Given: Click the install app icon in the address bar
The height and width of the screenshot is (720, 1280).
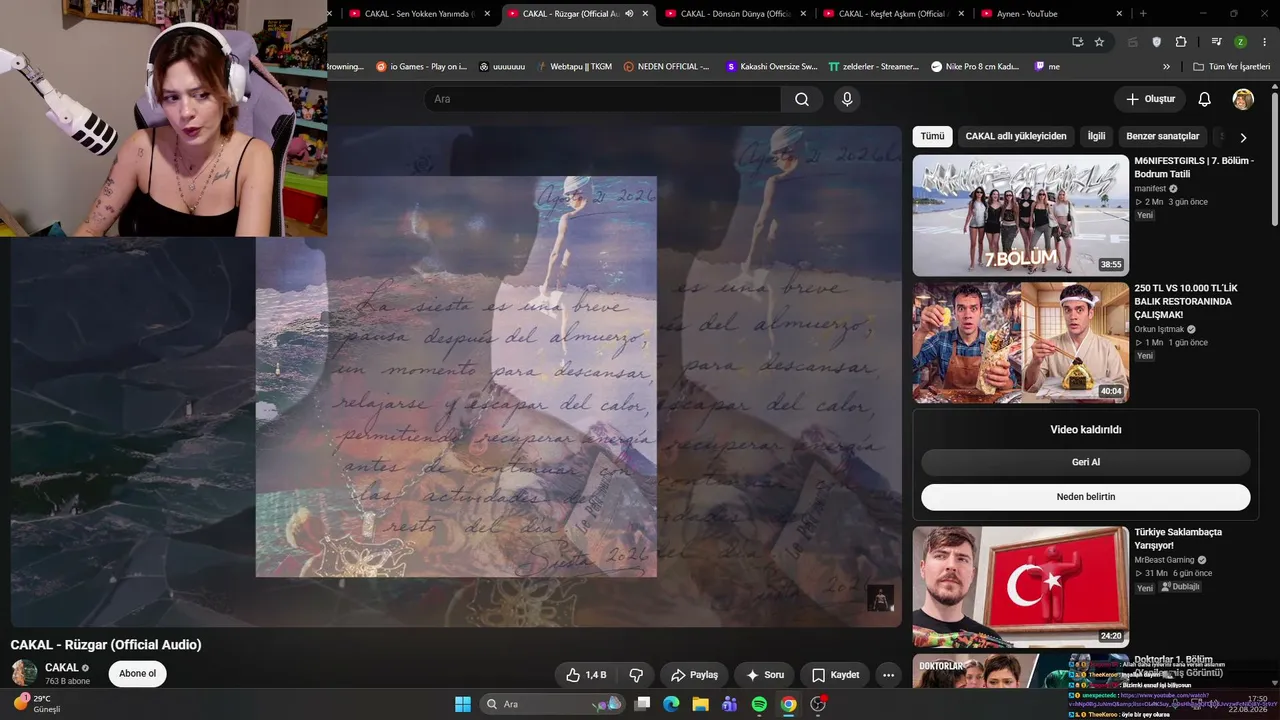Looking at the screenshot, I should pyautogui.click(x=1077, y=42).
